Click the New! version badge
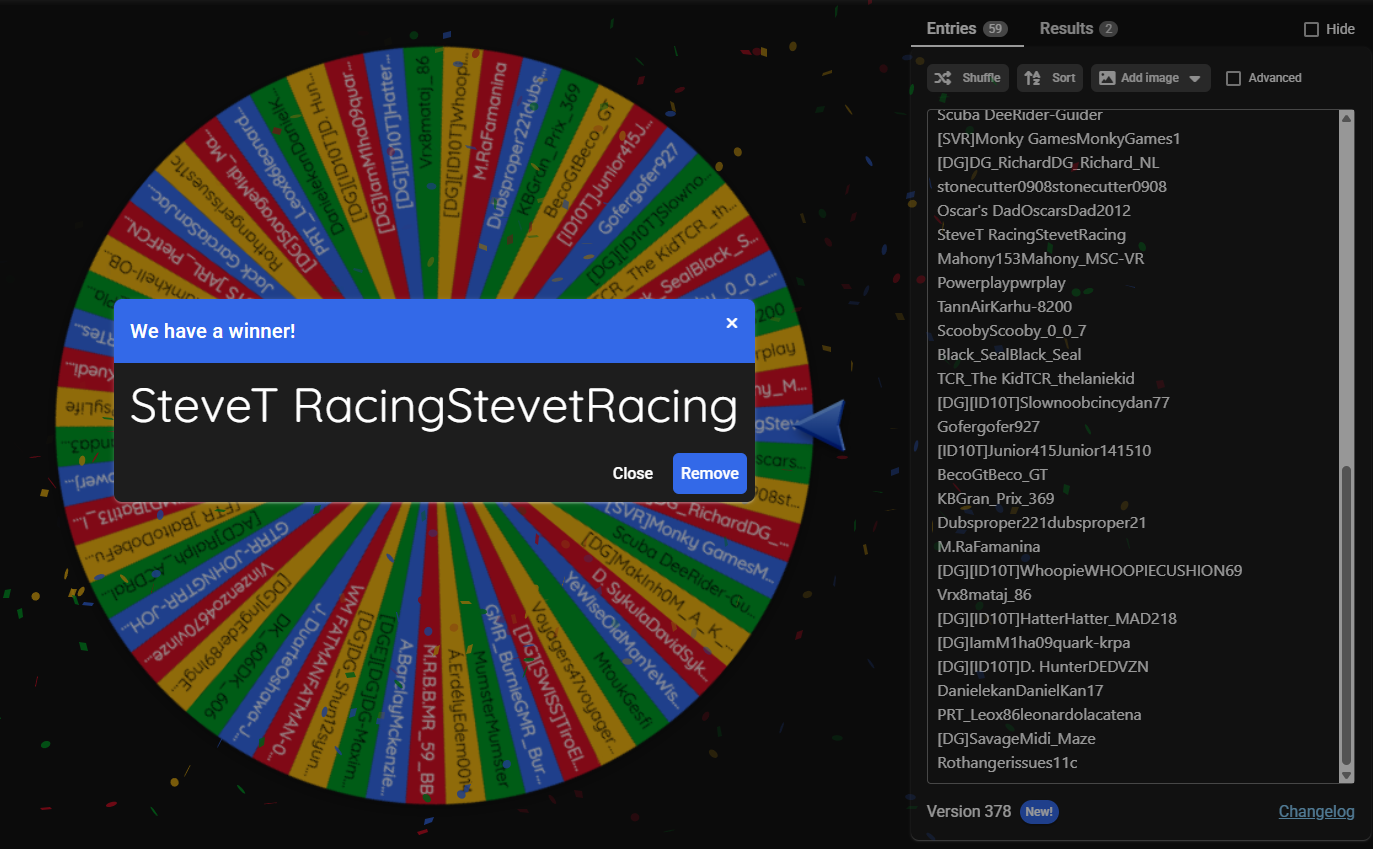Screen dimensions: 1373x849 coord(1039,812)
